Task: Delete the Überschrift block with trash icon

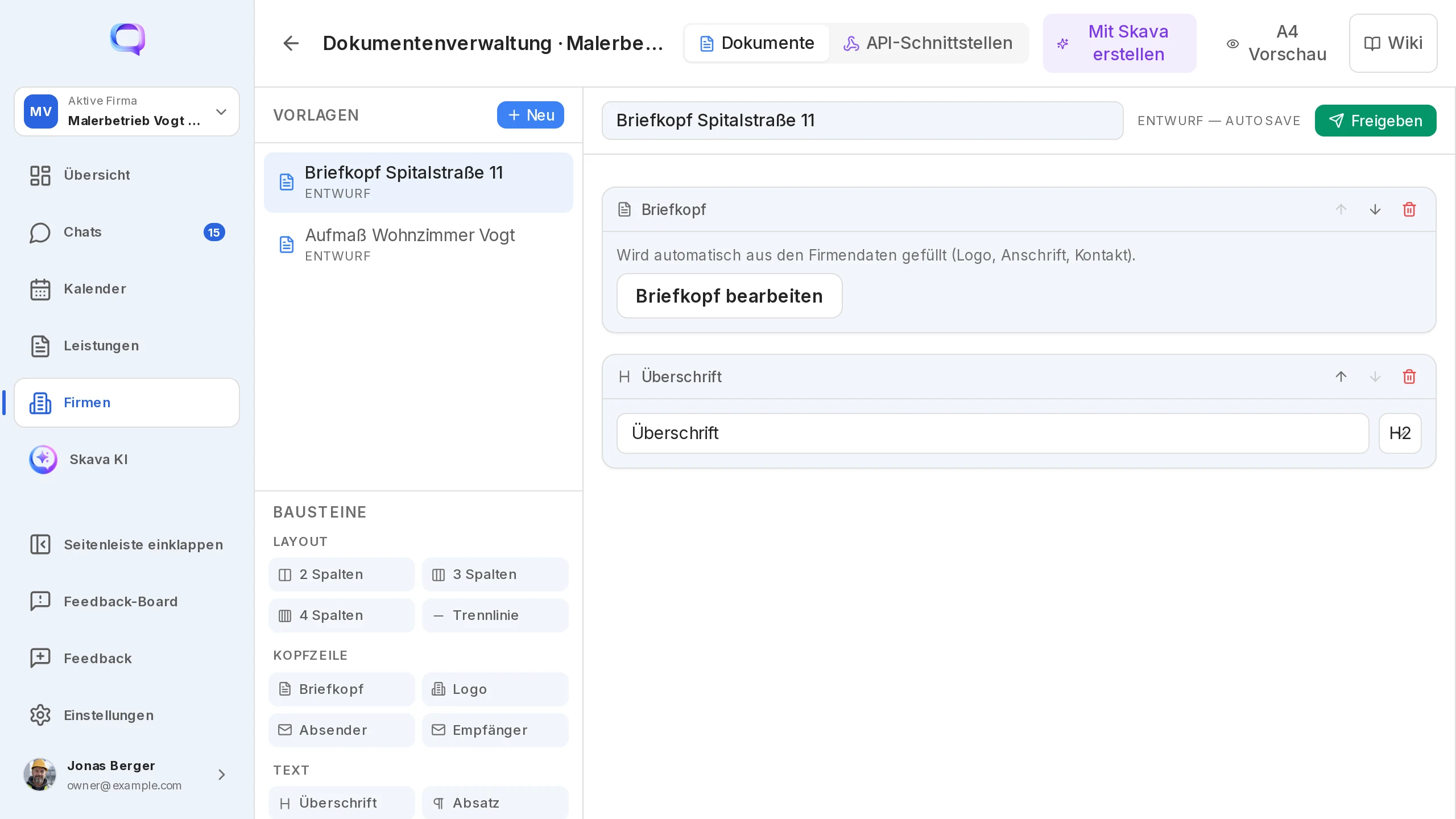Action: [x=1409, y=377]
